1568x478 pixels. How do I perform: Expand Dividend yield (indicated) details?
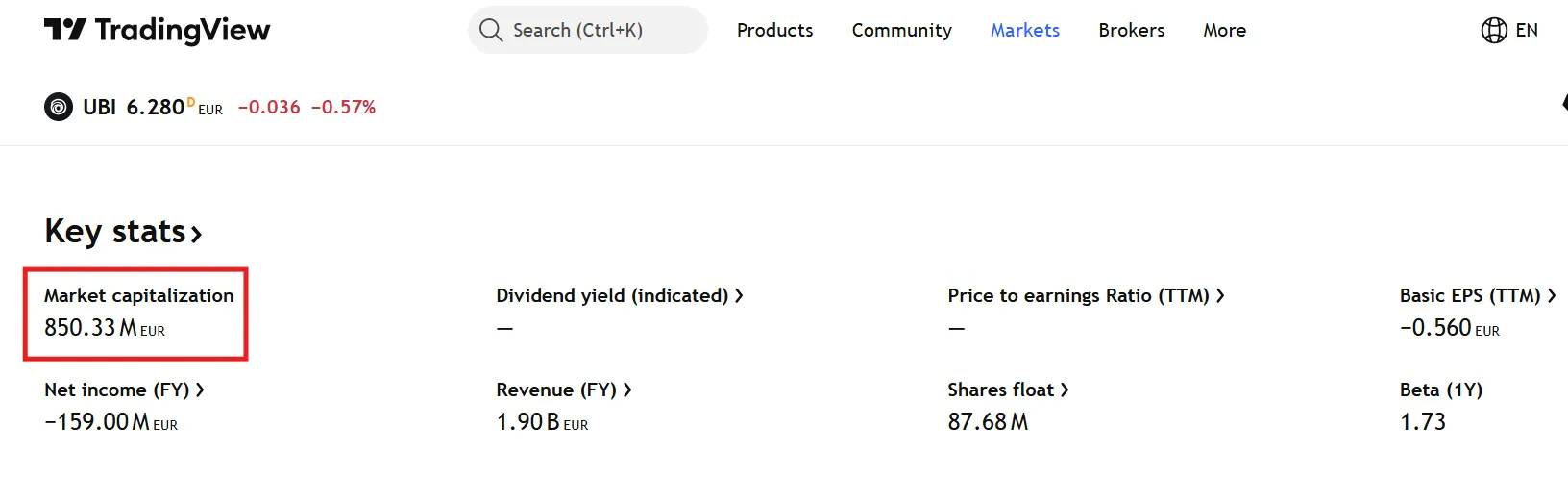(739, 295)
